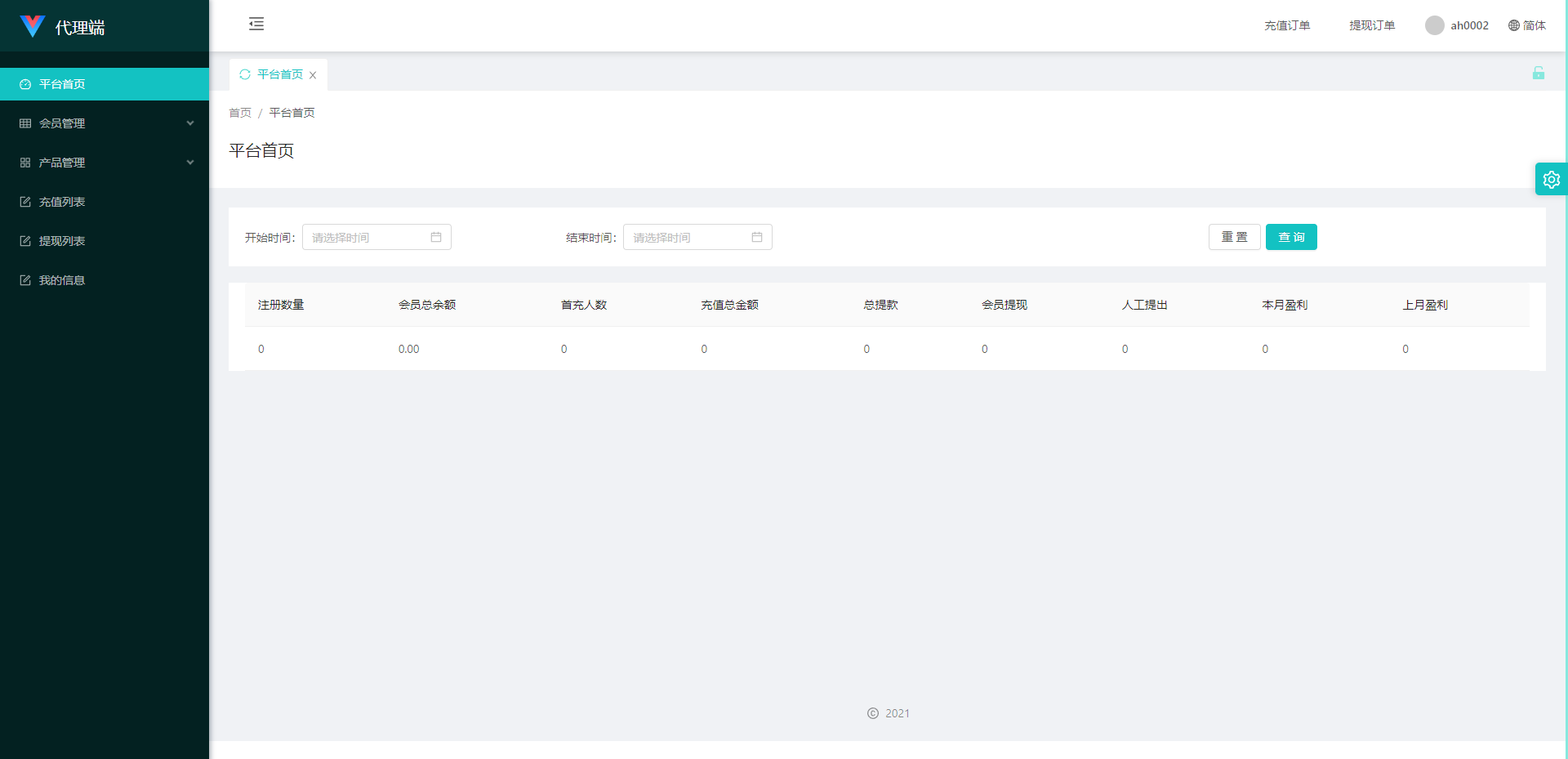Open the 简体 language dropdown
The image size is (1568, 759).
point(1534,25)
